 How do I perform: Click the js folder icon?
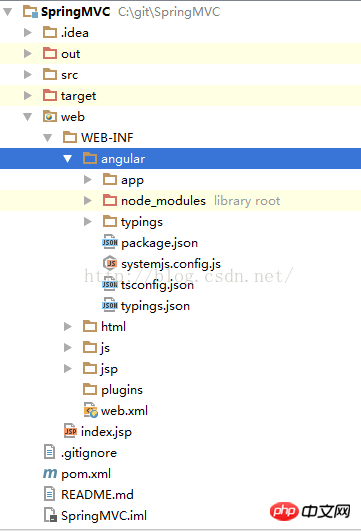(x=90, y=347)
